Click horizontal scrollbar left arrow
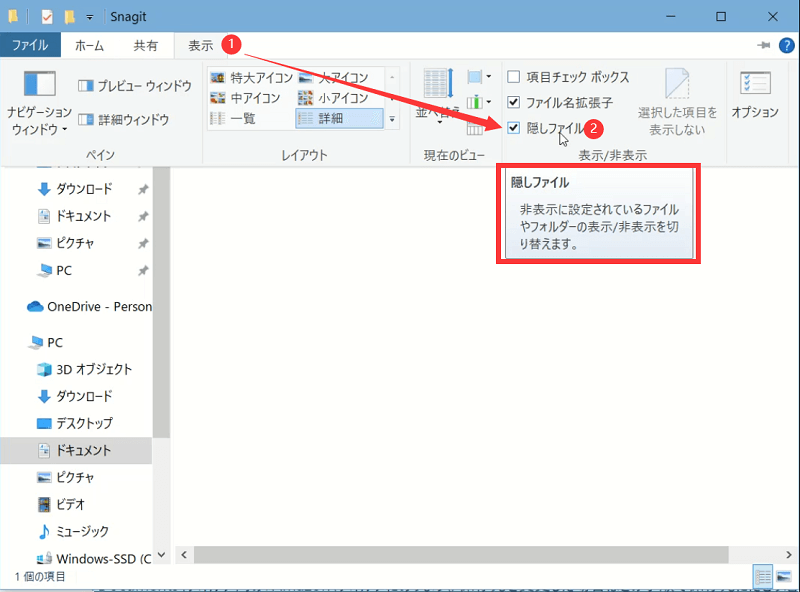 point(184,555)
